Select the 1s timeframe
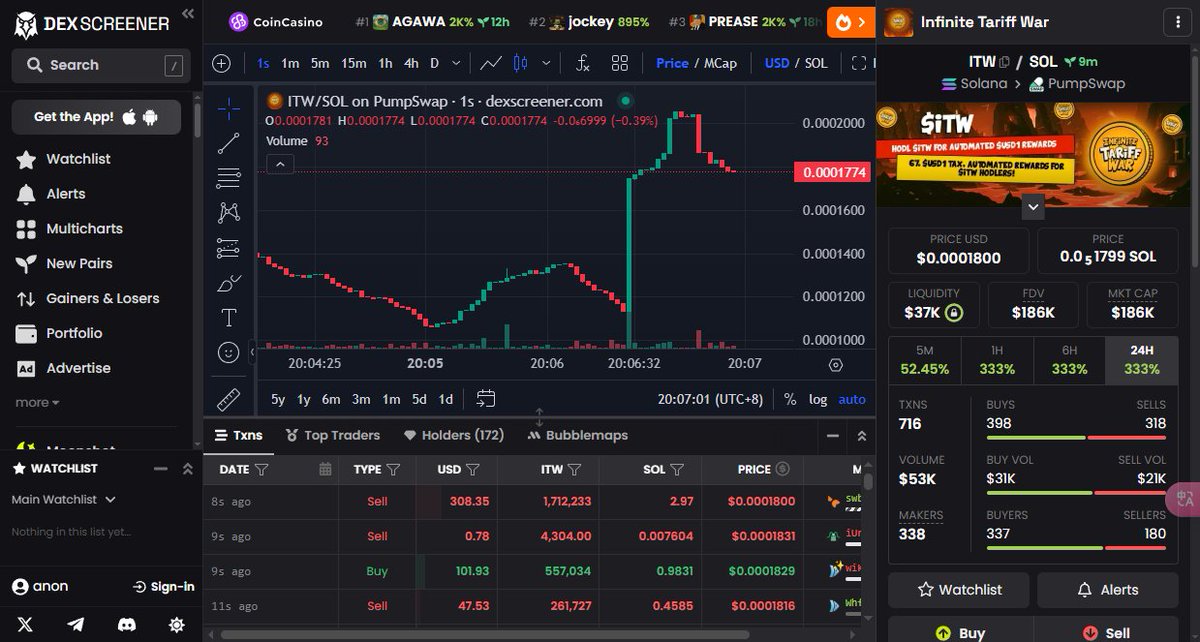Screen dimensions: 1200x642 [x=263, y=63]
